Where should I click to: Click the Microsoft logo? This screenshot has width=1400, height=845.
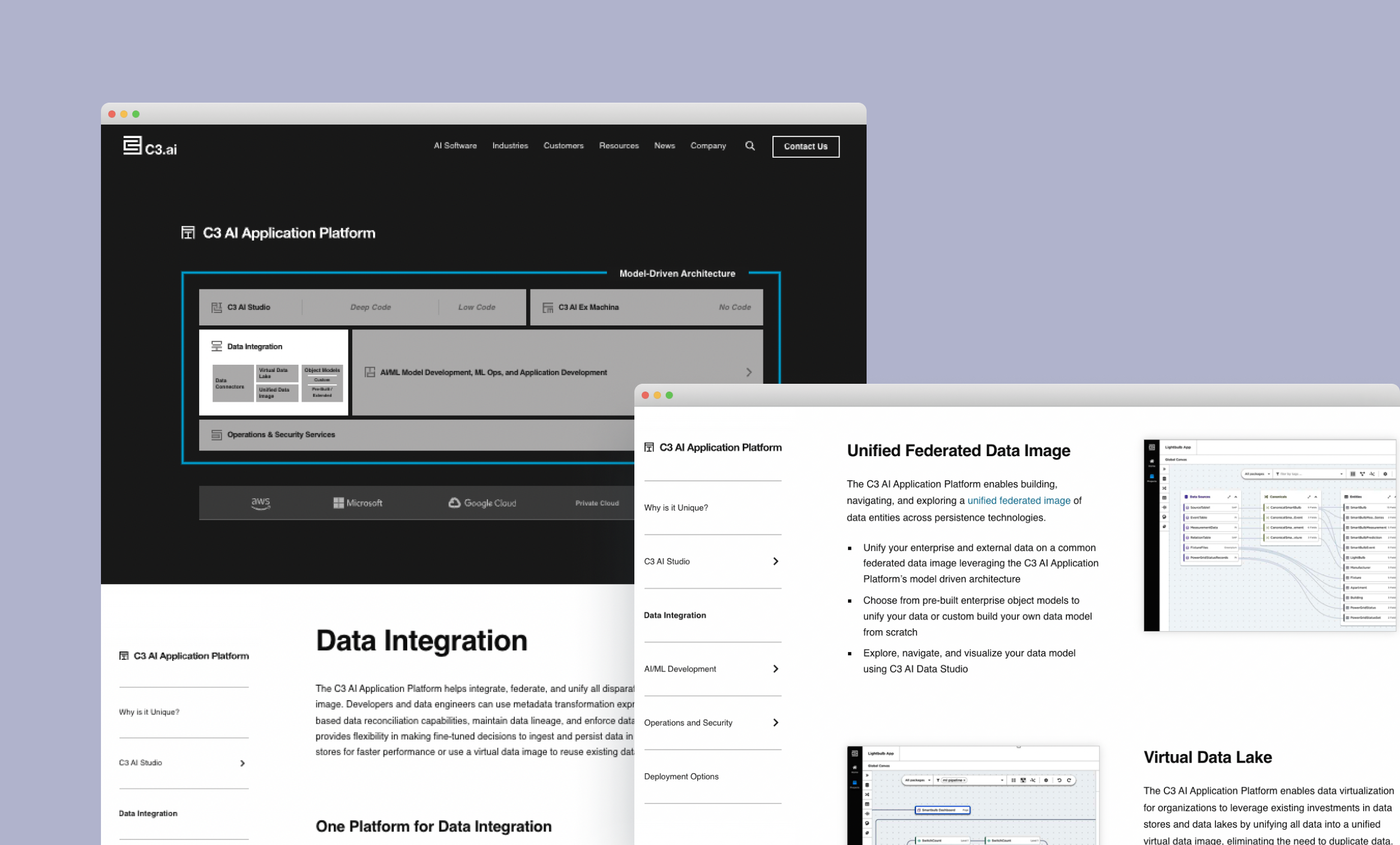coord(358,503)
